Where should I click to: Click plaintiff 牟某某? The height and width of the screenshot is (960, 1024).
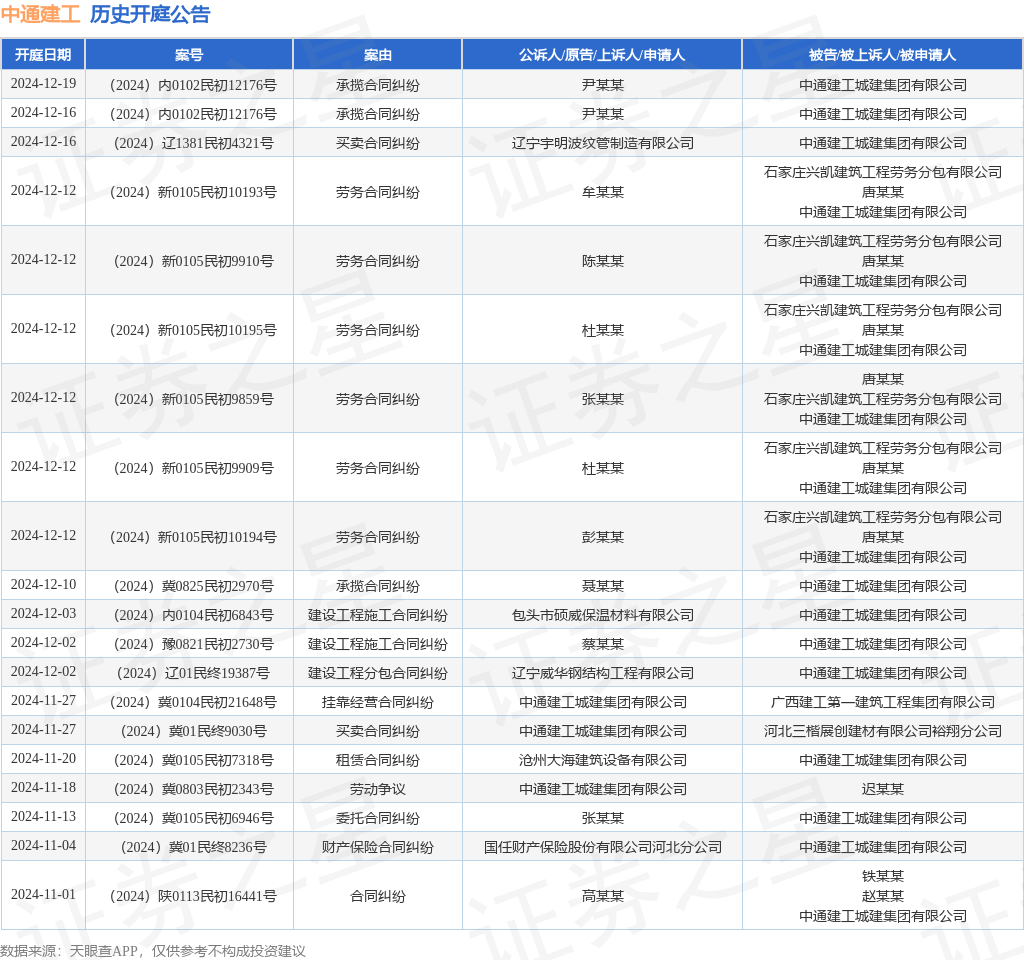[602, 192]
